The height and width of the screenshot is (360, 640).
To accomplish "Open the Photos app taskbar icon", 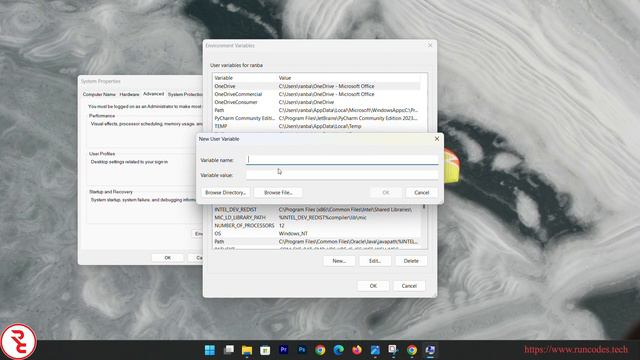I will tap(375, 350).
